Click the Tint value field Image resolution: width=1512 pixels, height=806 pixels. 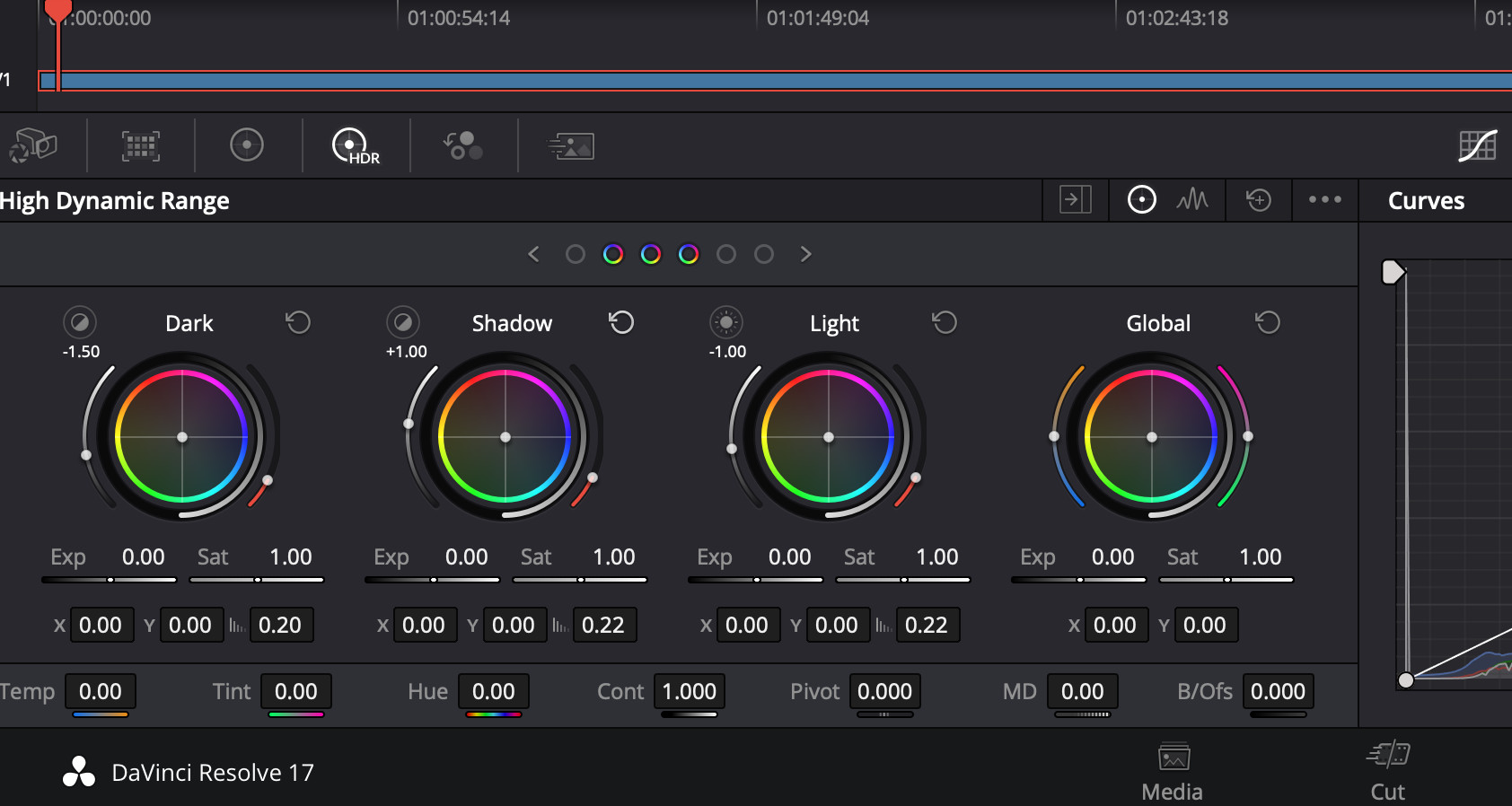click(x=296, y=691)
